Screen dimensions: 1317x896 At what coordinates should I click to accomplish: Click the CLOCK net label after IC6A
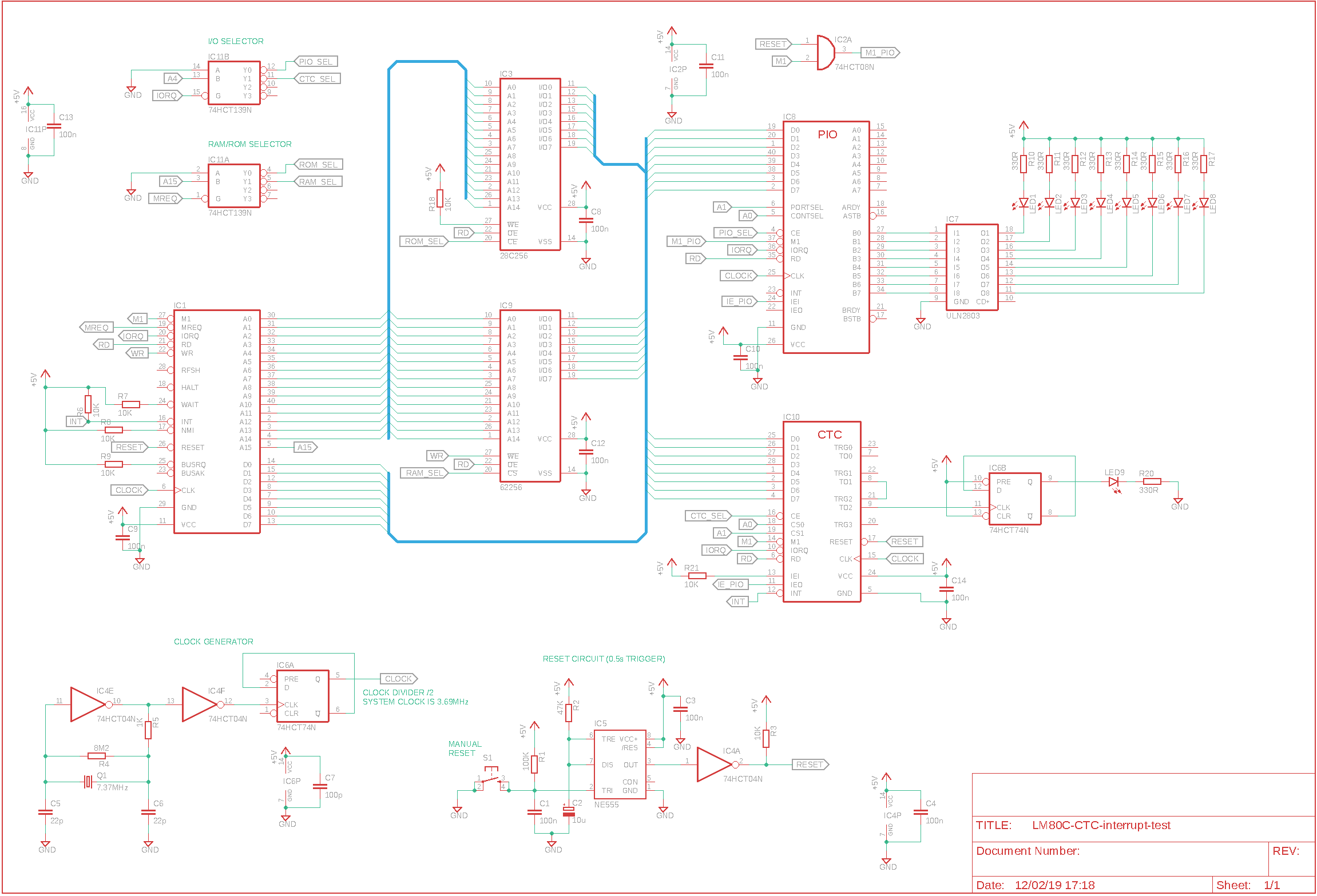(398, 679)
